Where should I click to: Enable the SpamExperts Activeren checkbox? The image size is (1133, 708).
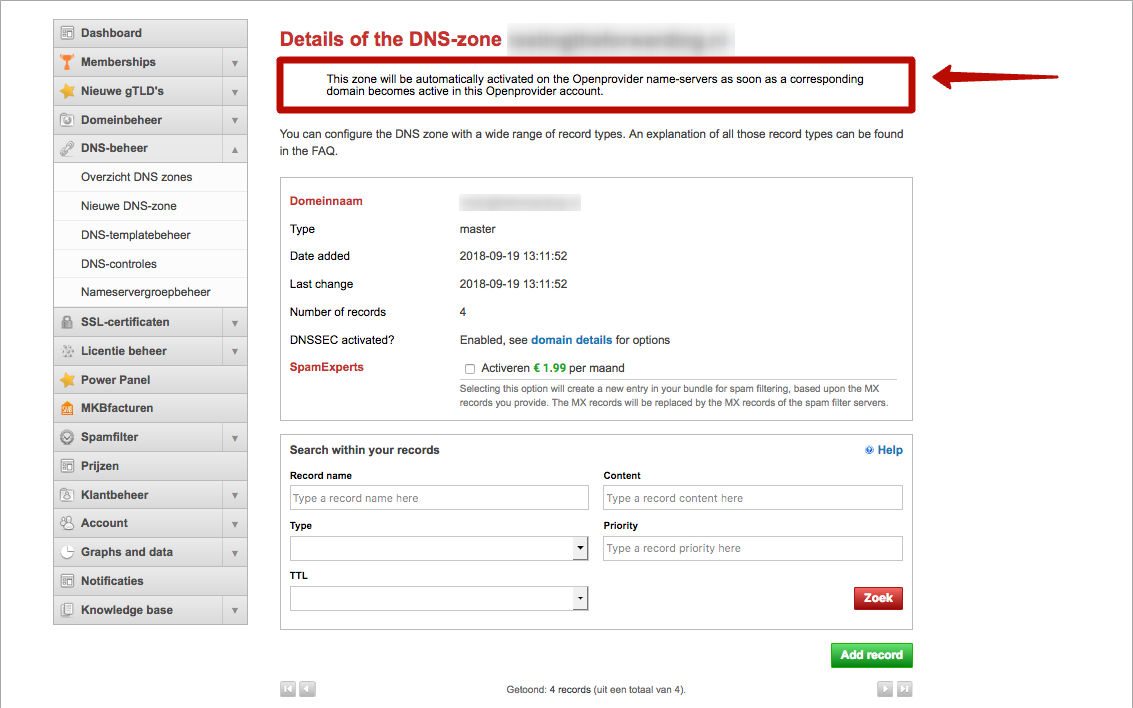click(470, 368)
